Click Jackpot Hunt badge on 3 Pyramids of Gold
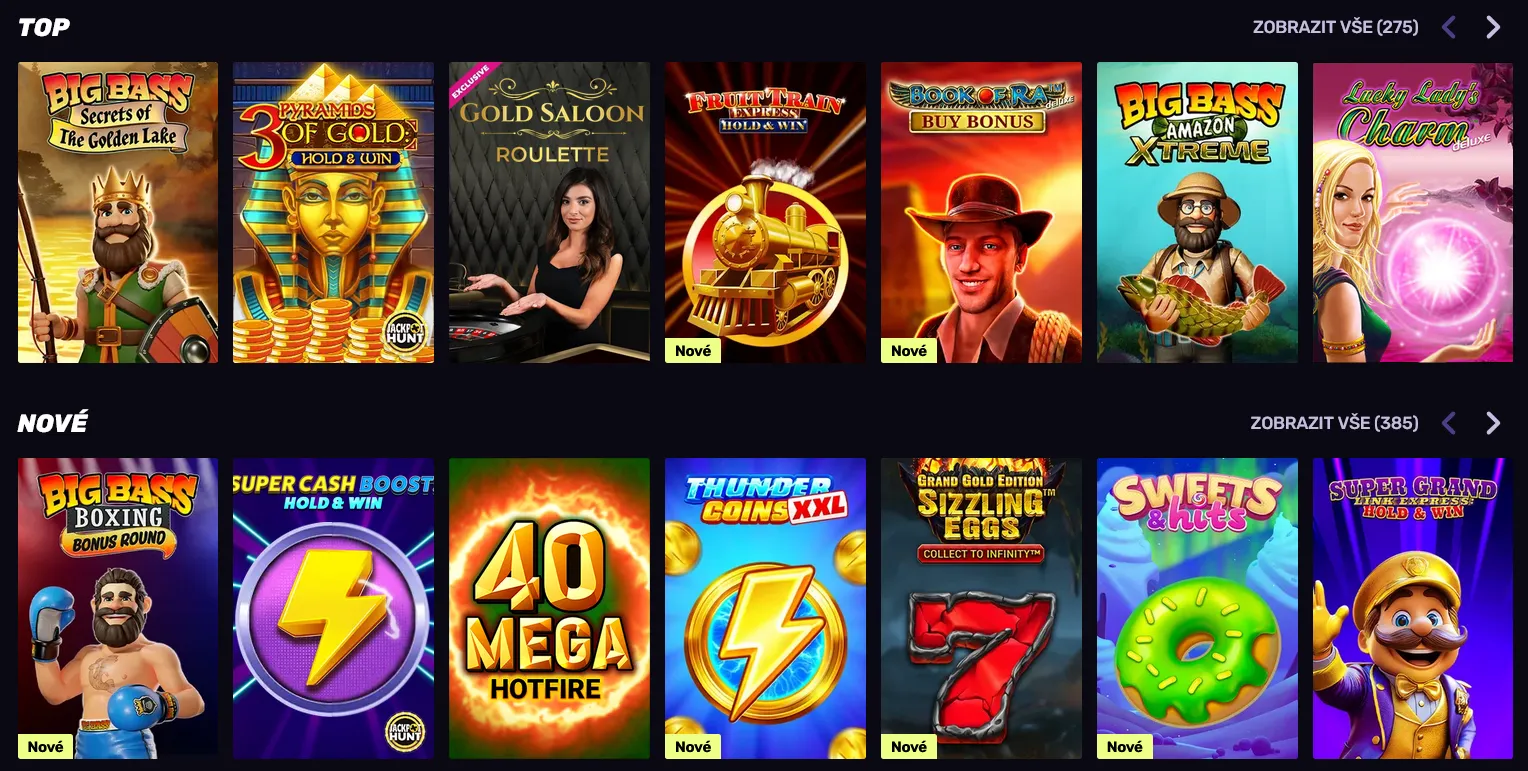This screenshot has width=1528, height=771. (x=406, y=335)
